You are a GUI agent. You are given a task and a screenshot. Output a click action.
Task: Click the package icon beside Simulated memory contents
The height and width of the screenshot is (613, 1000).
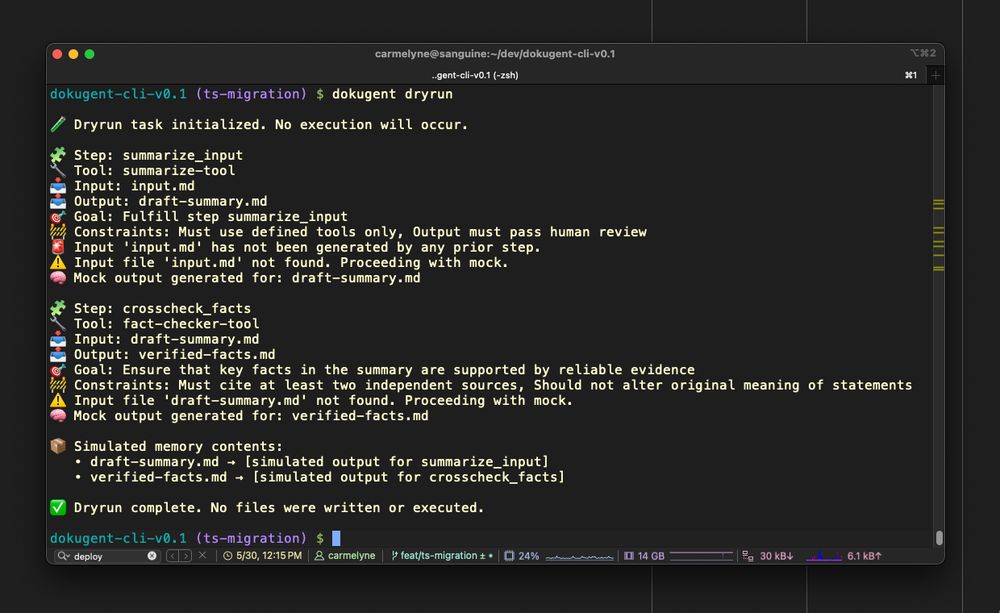[58, 446]
